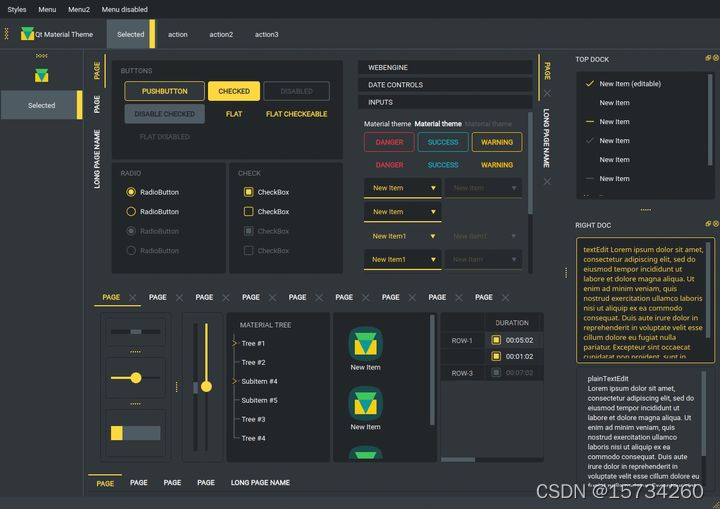The width and height of the screenshot is (720, 509).
Task: Open the bottom boxed New Item1 combo box
Action: [x=402, y=260]
